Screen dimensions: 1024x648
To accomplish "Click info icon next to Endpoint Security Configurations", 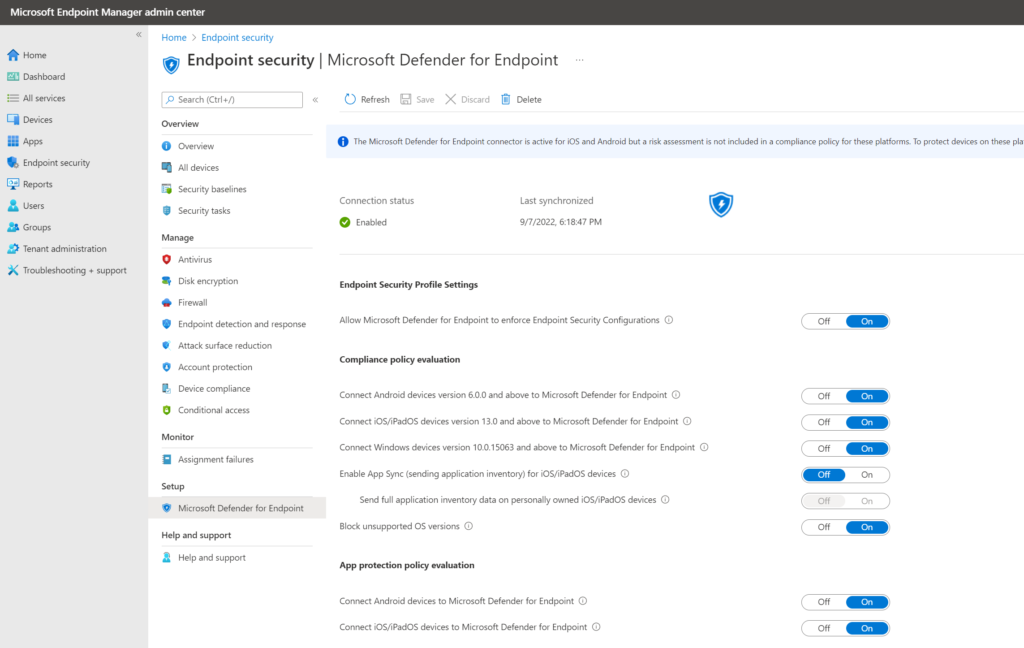I will tap(669, 320).
